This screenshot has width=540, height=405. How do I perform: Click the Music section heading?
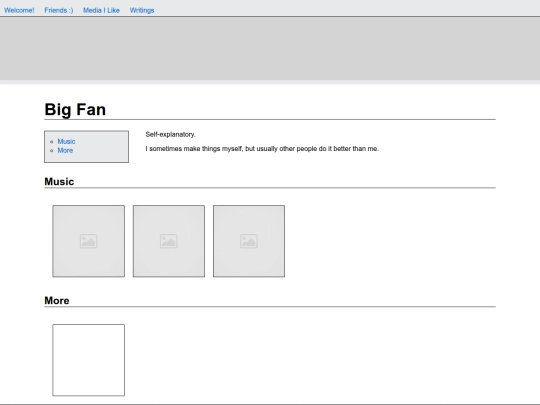tap(59, 181)
